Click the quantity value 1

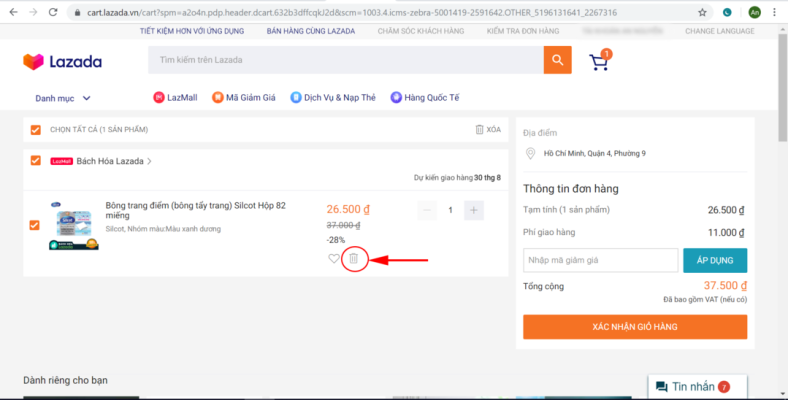pos(450,210)
